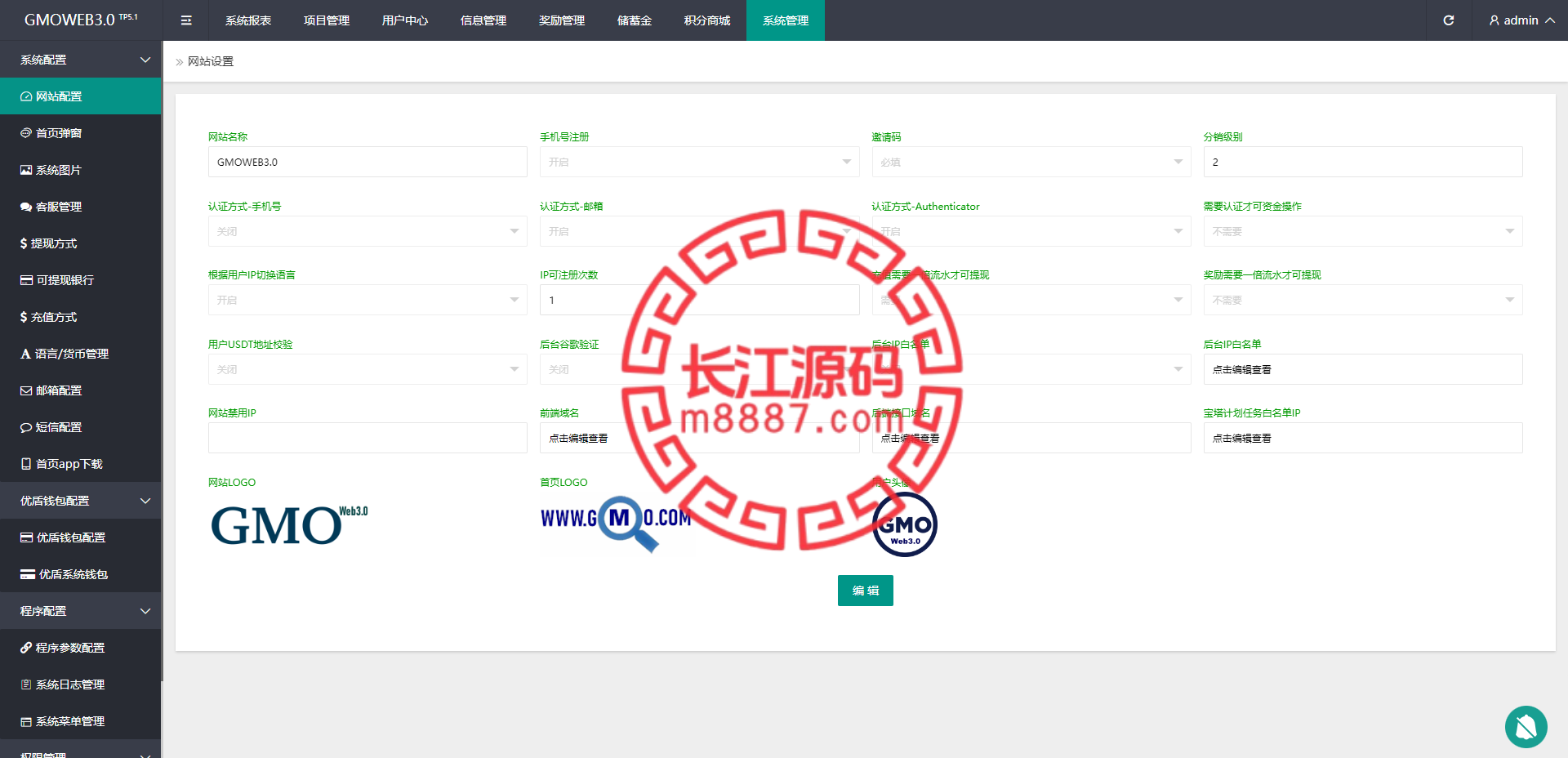
Task: Click the 程序参数配置 link icon
Action: [x=26, y=648]
